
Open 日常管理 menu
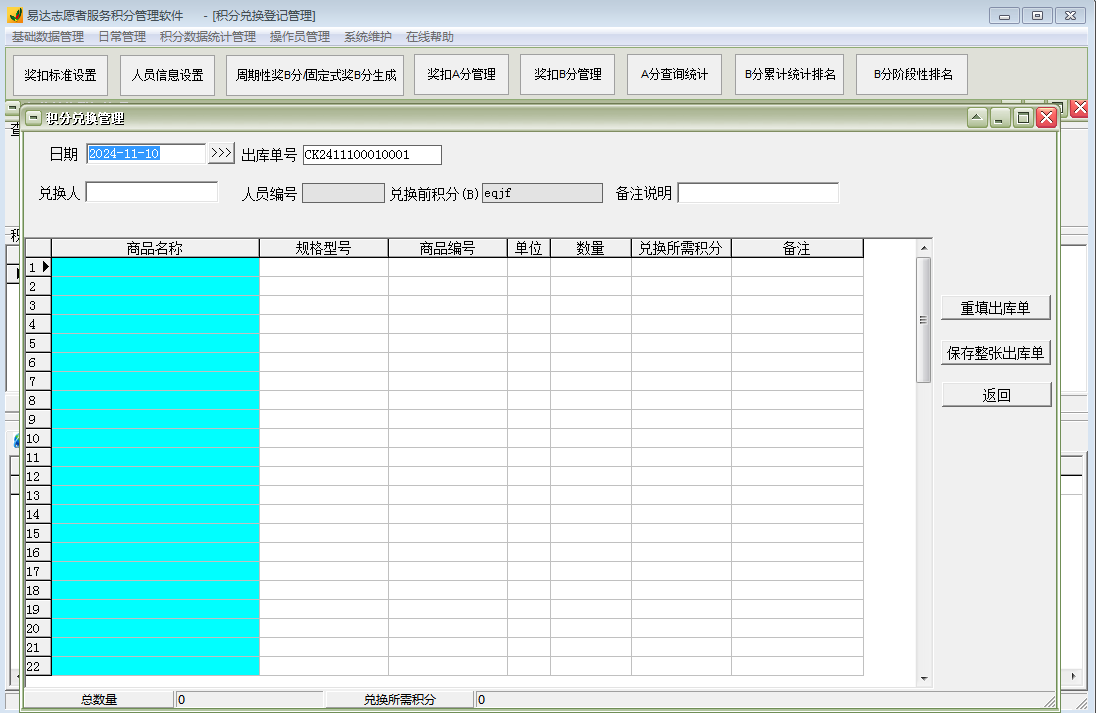pyautogui.click(x=122, y=36)
